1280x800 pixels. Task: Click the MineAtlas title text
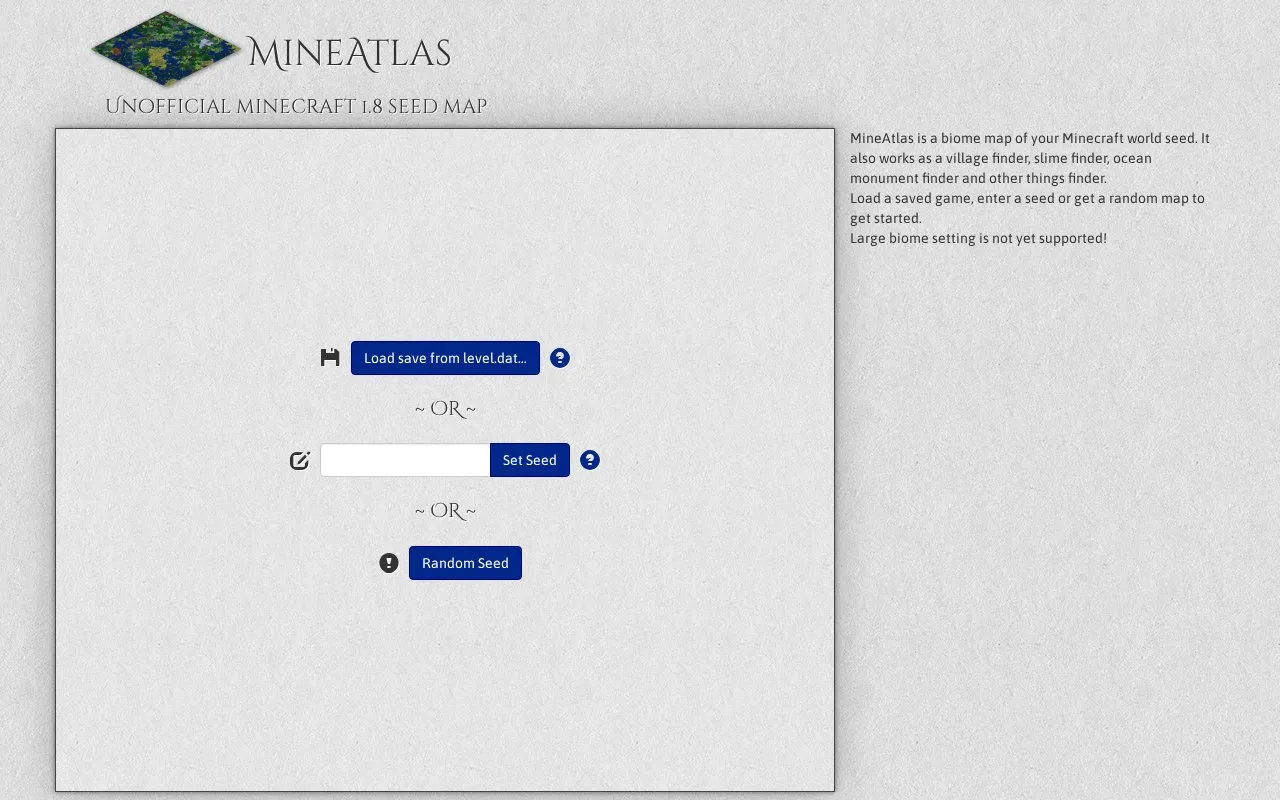pos(349,54)
